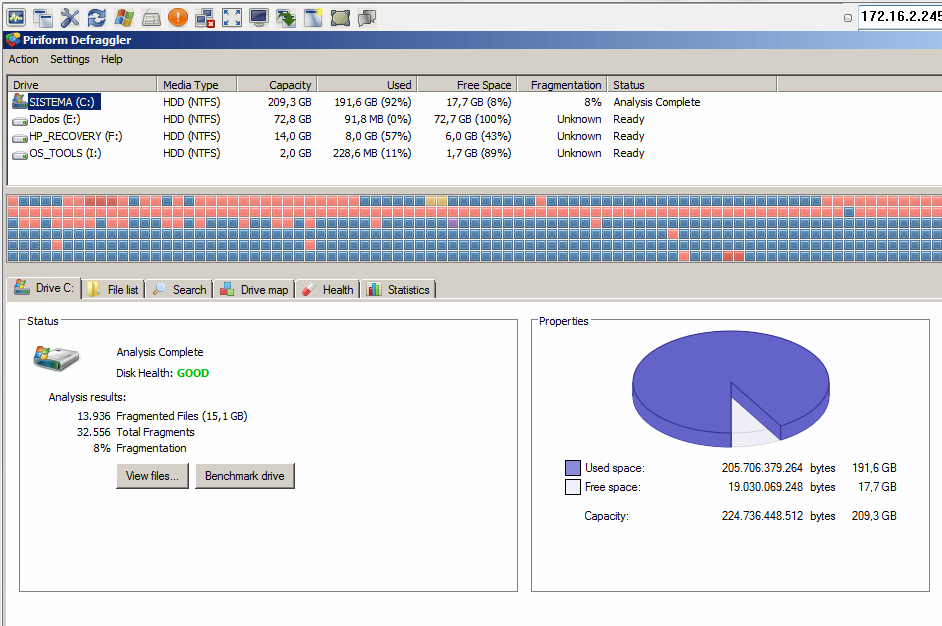Screen dimensions: 942x626
Task: Click the purple block in the drive map
Action: [x=453, y=223]
